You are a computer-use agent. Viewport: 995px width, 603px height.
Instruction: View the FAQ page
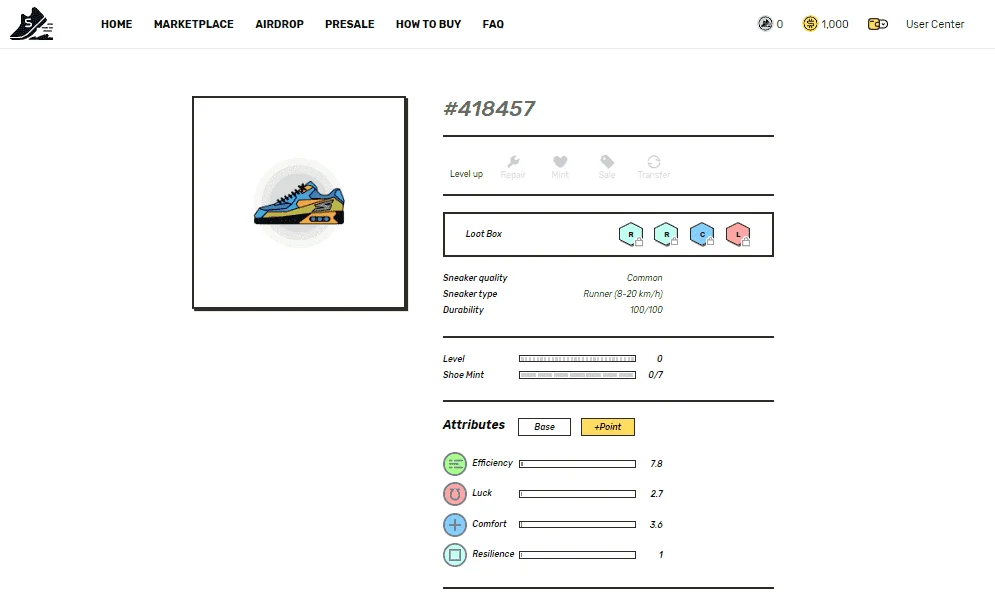click(x=493, y=24)
